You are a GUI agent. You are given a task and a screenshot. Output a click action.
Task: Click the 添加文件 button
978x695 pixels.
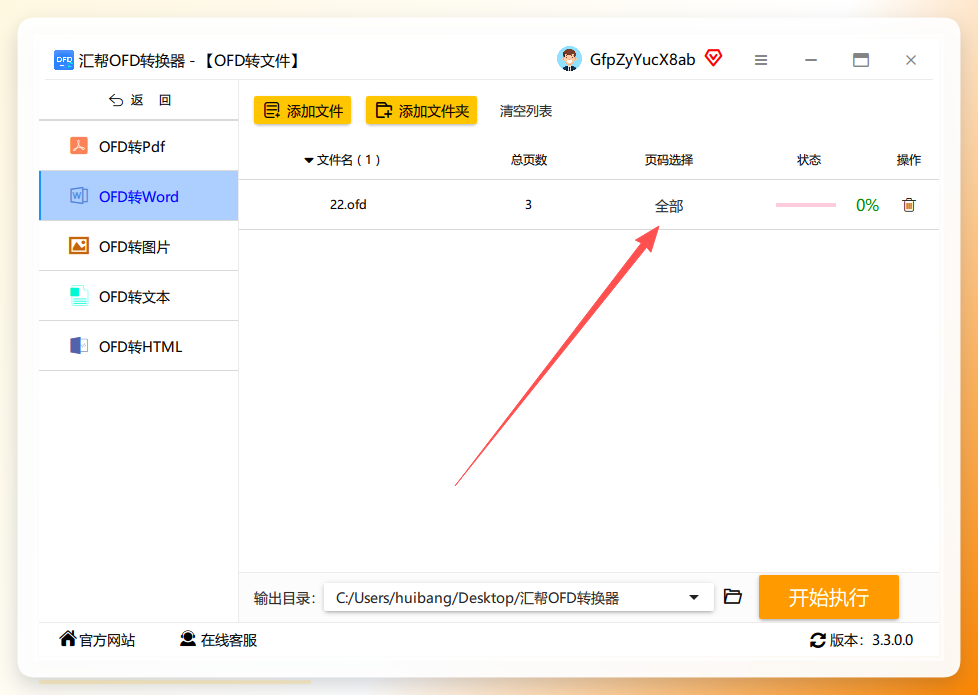point(303,111)
